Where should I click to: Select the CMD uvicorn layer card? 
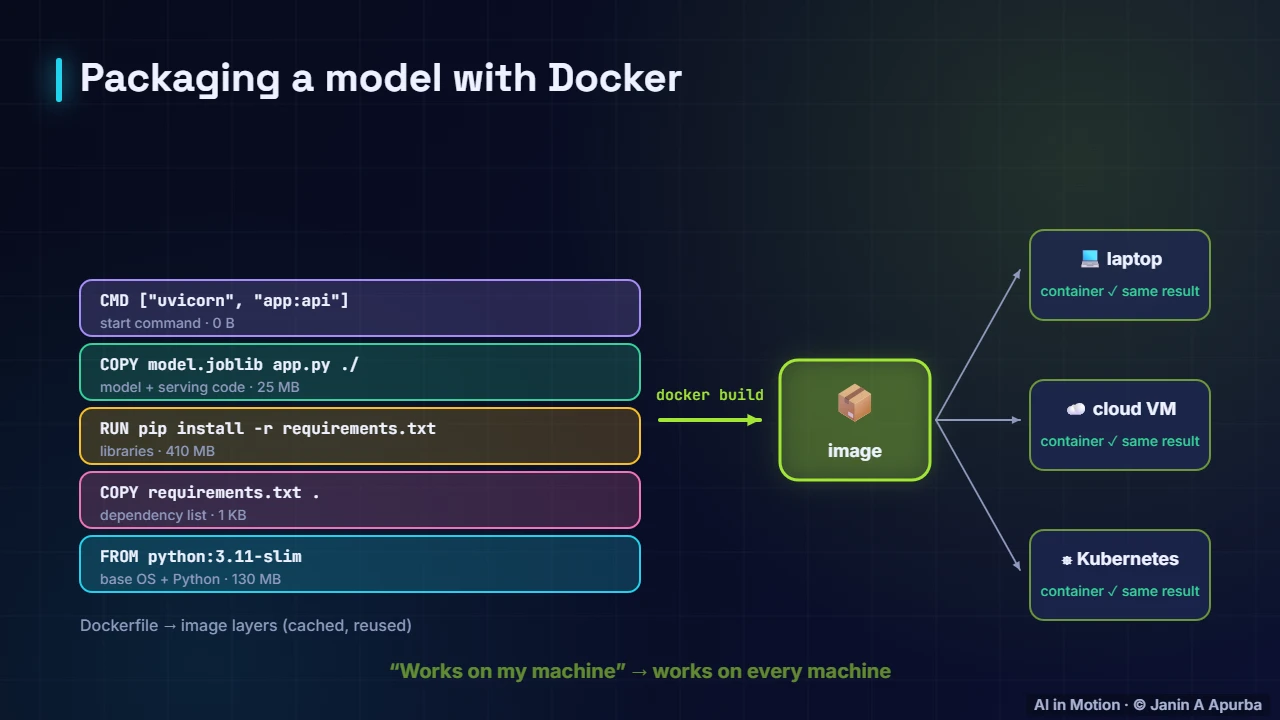point(360,308)
